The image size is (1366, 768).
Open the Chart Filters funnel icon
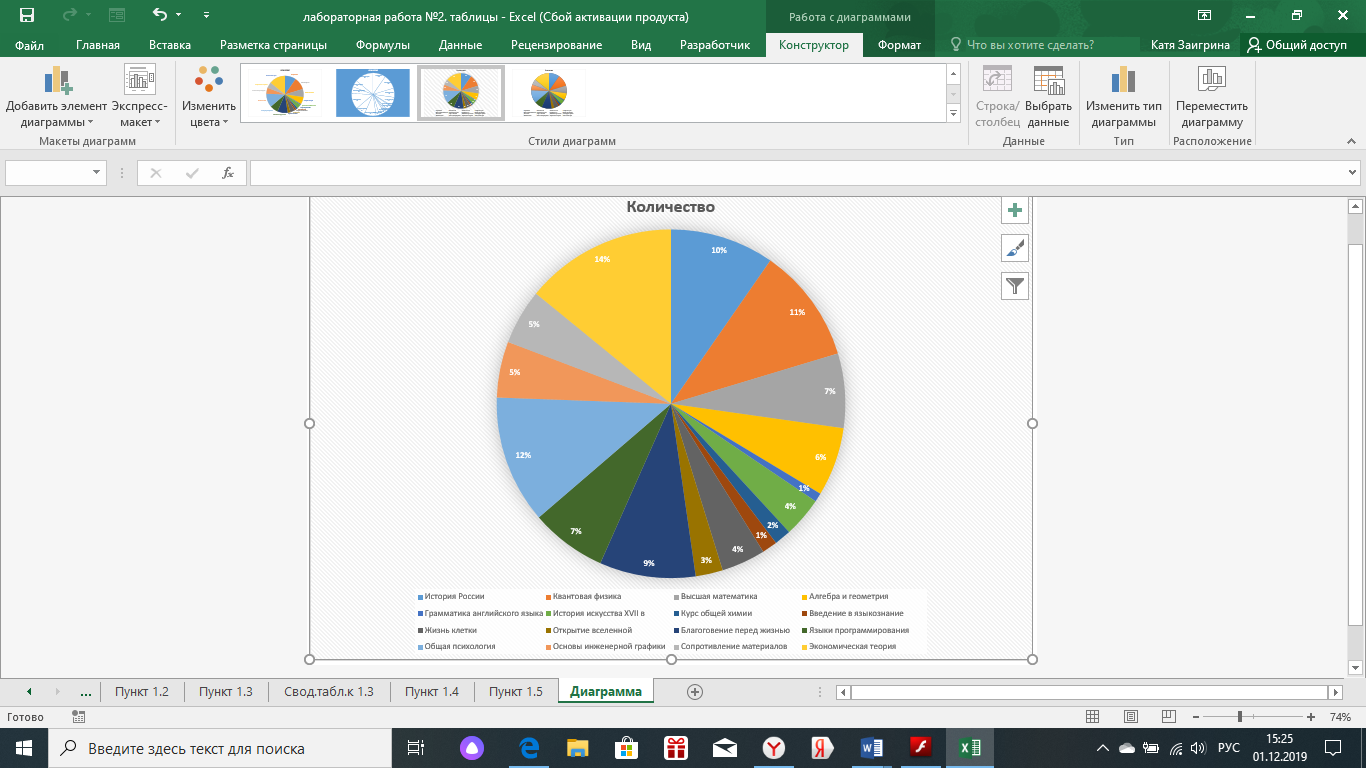pos(1015,286)
